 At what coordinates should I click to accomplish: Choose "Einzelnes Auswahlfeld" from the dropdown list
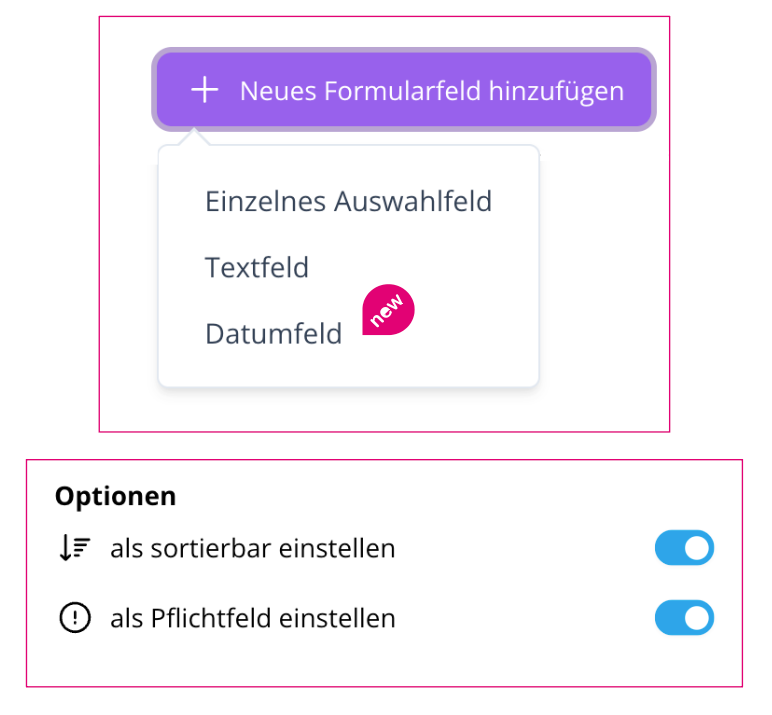click(349, 201)
